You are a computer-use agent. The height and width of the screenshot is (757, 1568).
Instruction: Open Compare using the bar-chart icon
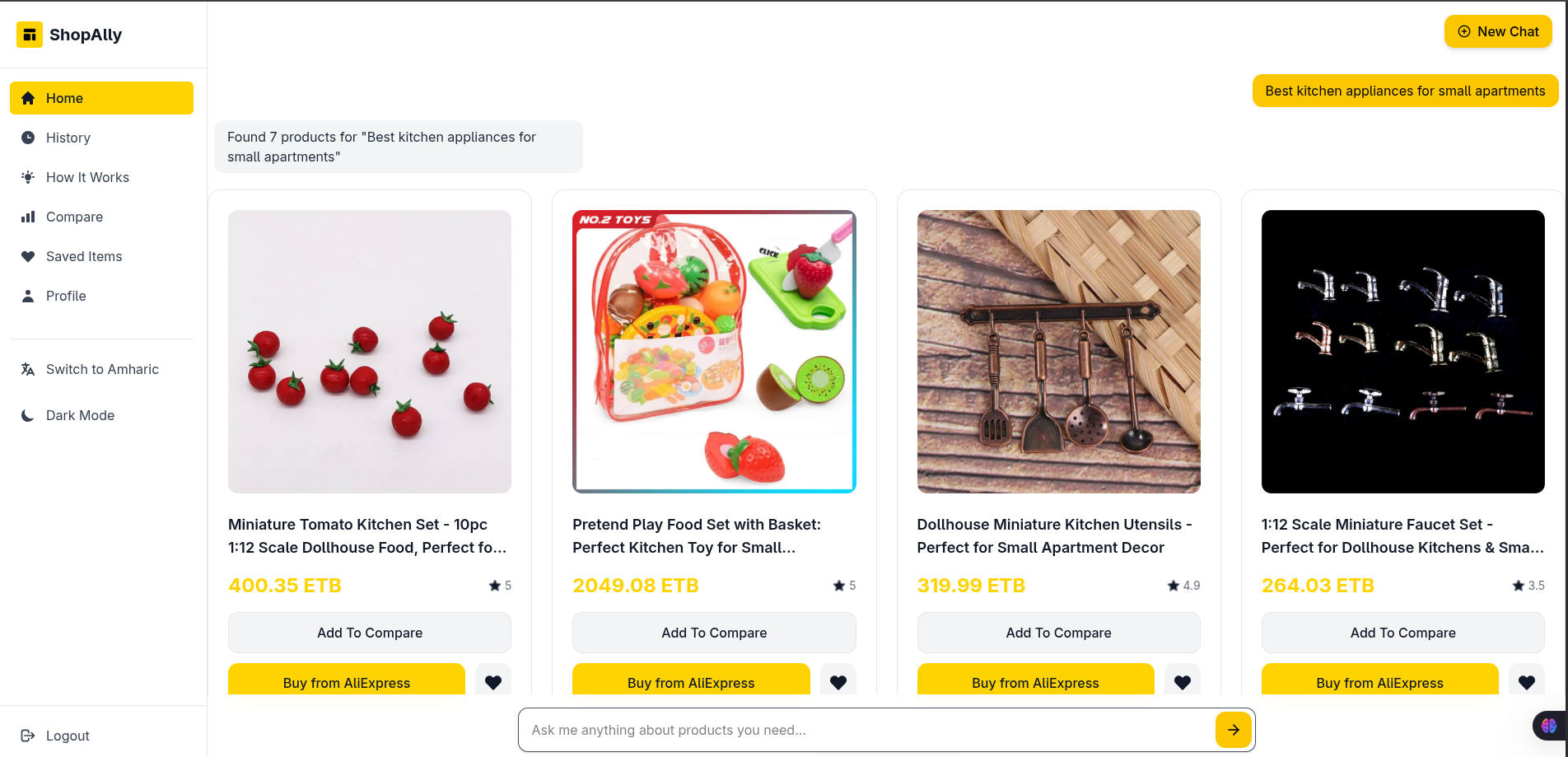[x=27, y=217]
